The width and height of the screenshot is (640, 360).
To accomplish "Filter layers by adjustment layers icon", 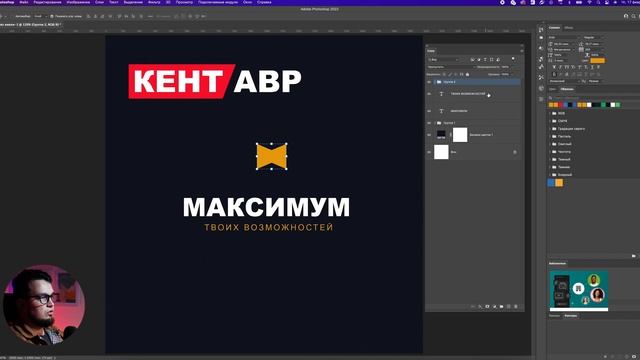I will (x=479, y=60).
